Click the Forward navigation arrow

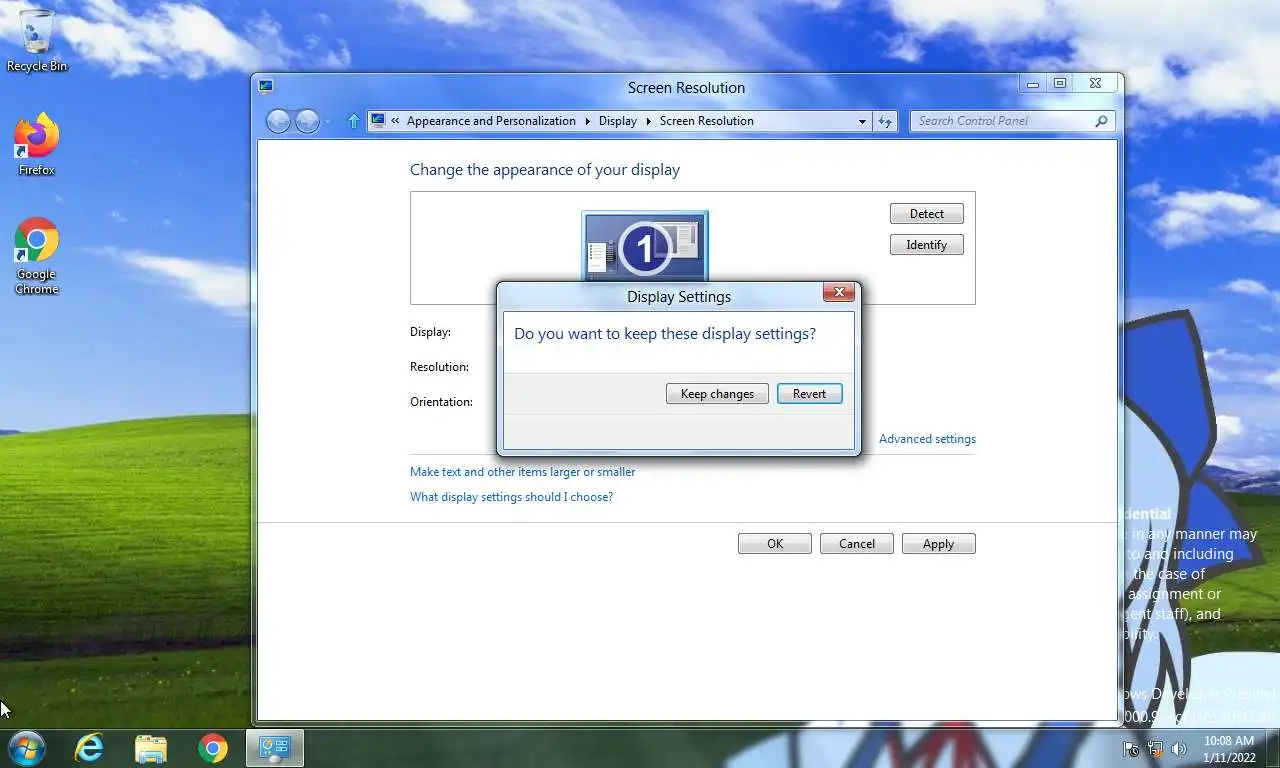click(307, 121)
